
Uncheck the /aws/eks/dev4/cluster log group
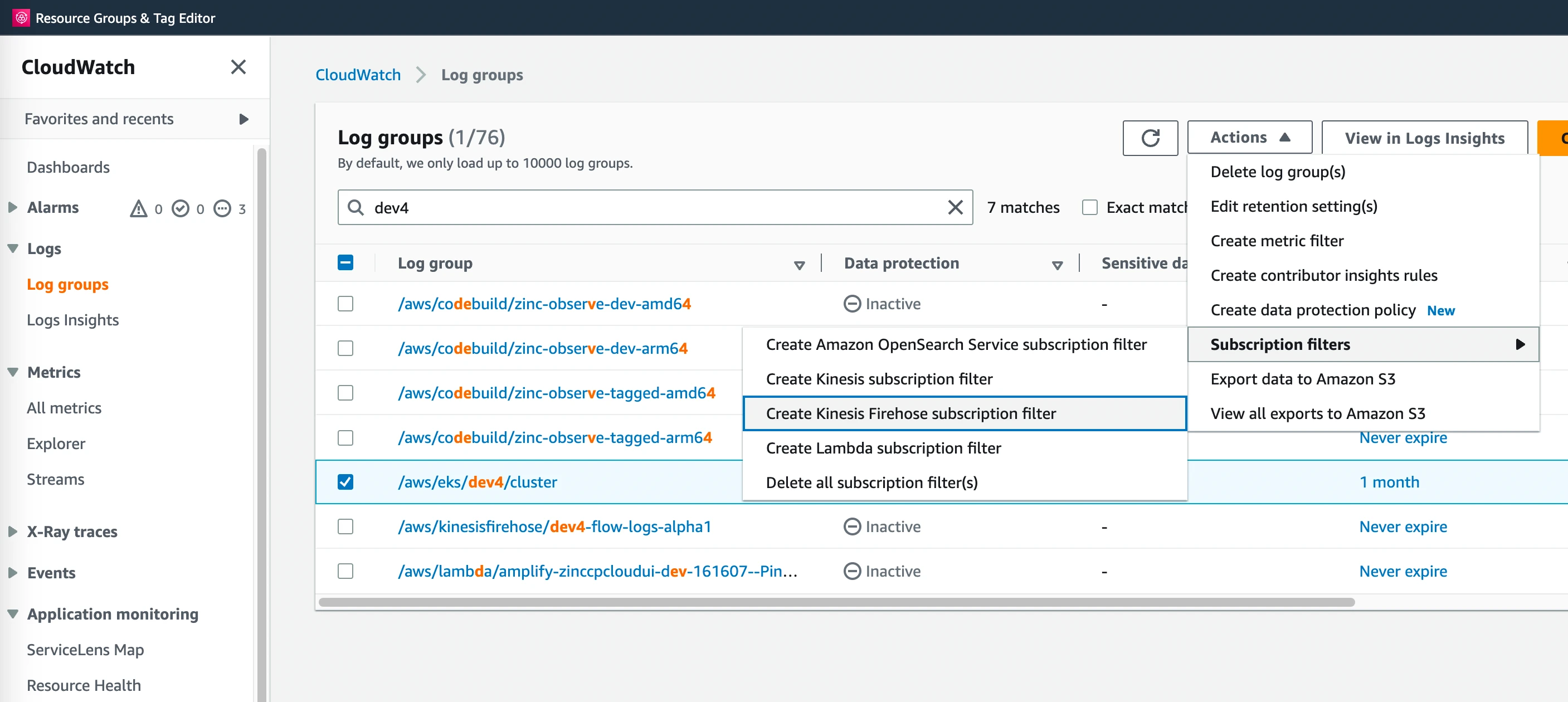pyautogui.click(x=345, y=481)
